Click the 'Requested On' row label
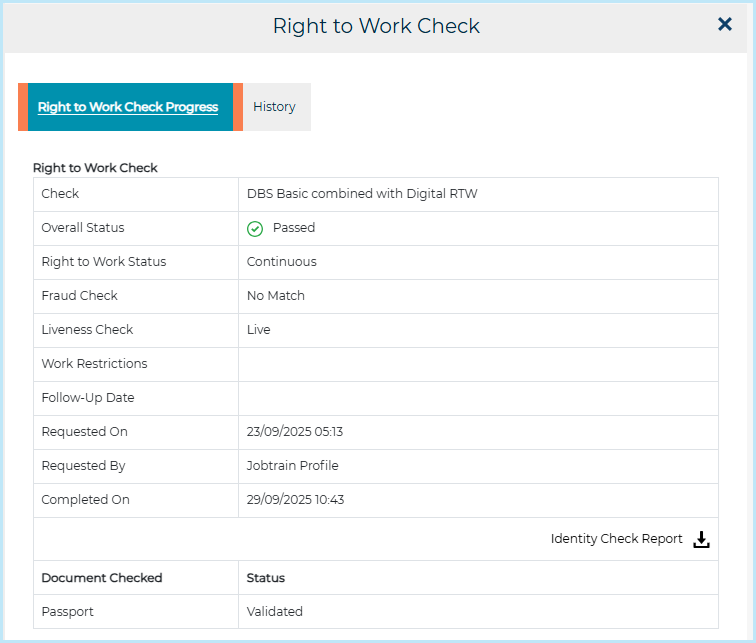The image size is (756, 643). (x=84, y=431)
